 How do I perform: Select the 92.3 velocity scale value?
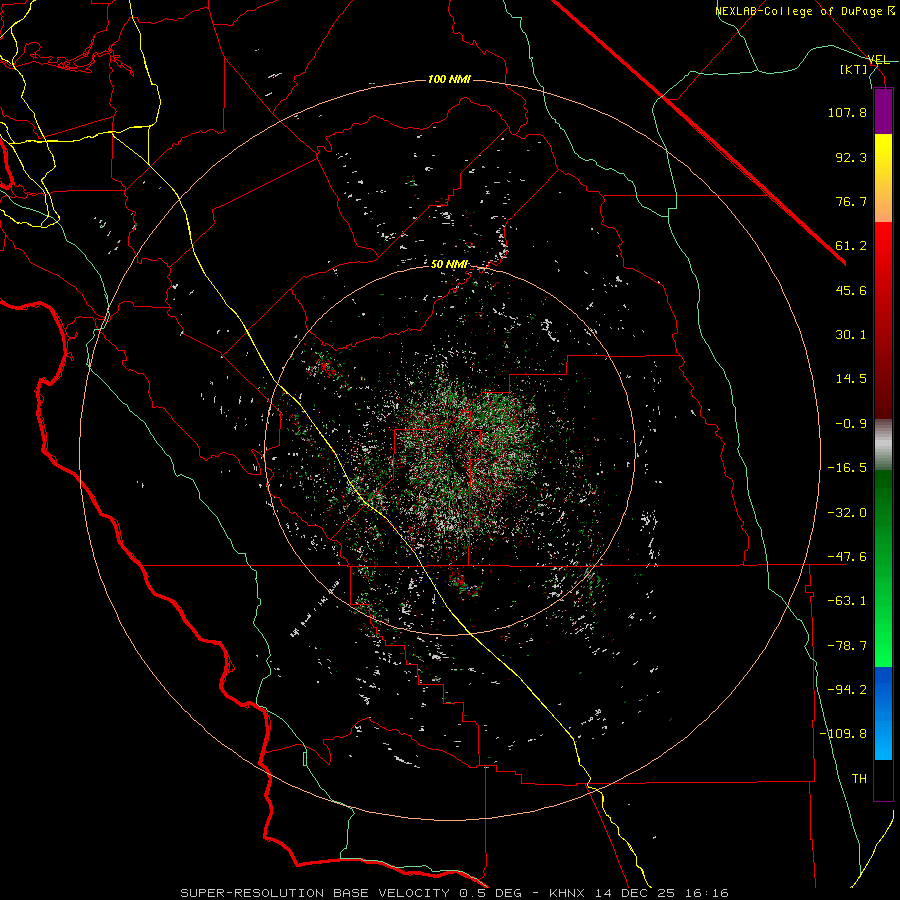pyautogui.click(x=851, y=157)
